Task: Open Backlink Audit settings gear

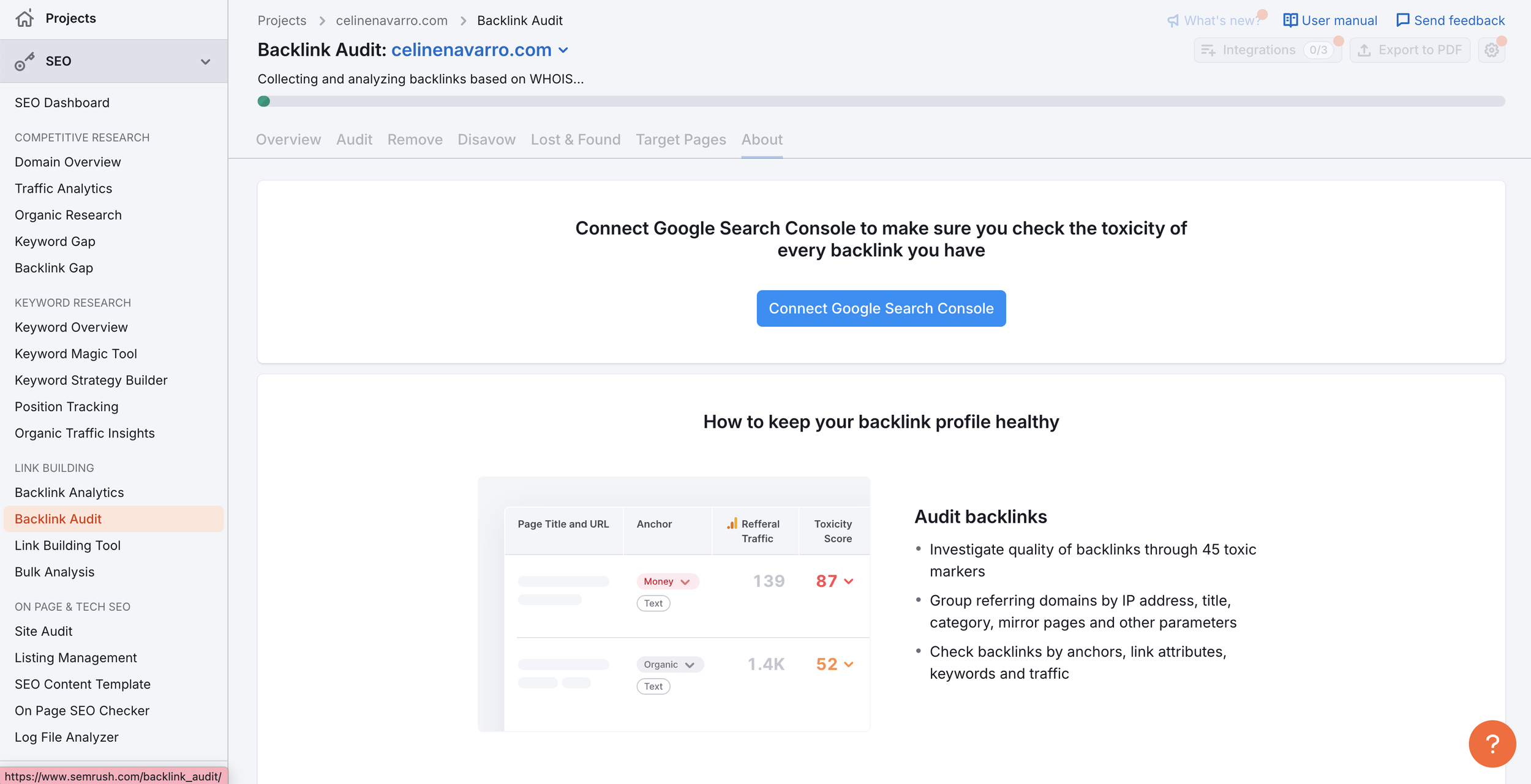Action: pyautogui.click(x=1492, y=50)
